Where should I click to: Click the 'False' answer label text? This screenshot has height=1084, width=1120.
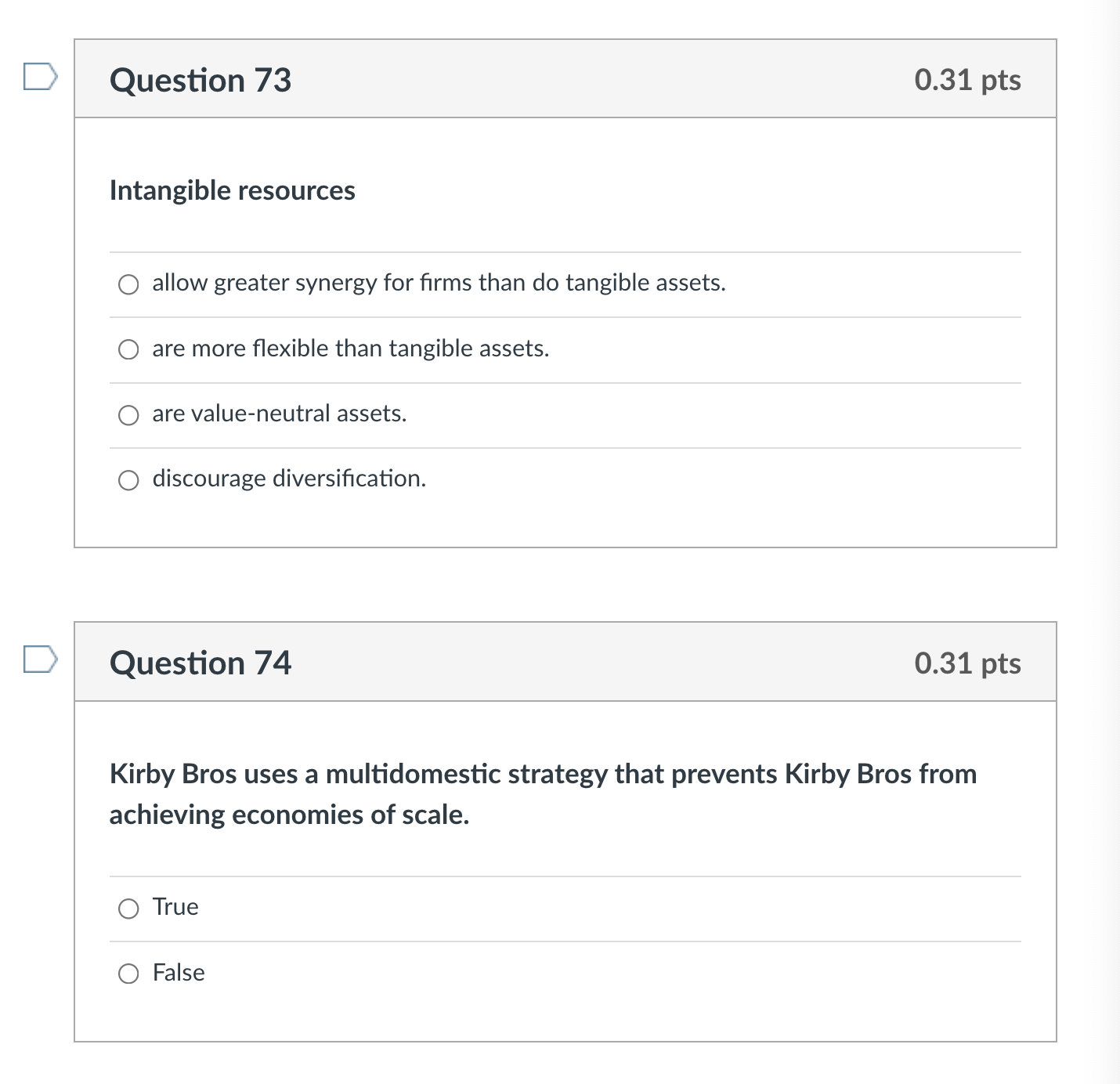pyautogui.click(x=179, y=973)
